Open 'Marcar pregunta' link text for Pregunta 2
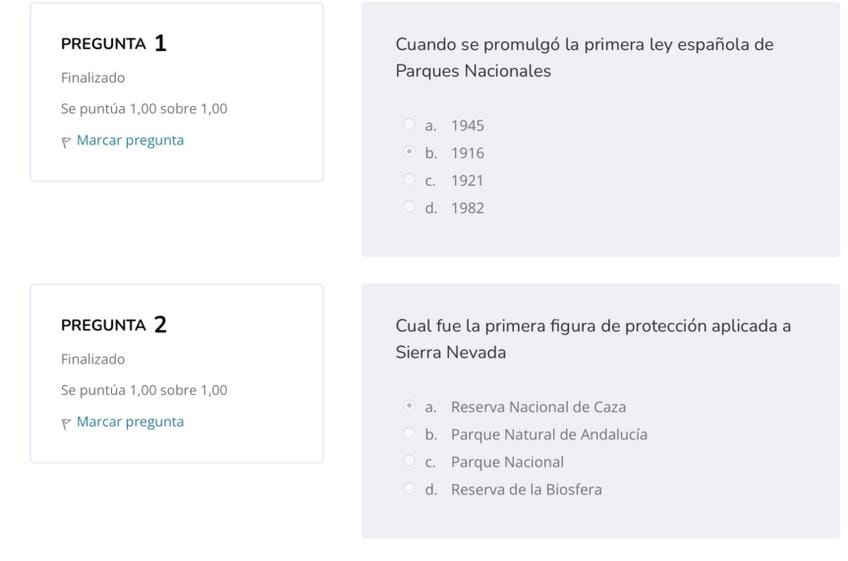Viewport: 848px width, 561px height. coord(130,421)
